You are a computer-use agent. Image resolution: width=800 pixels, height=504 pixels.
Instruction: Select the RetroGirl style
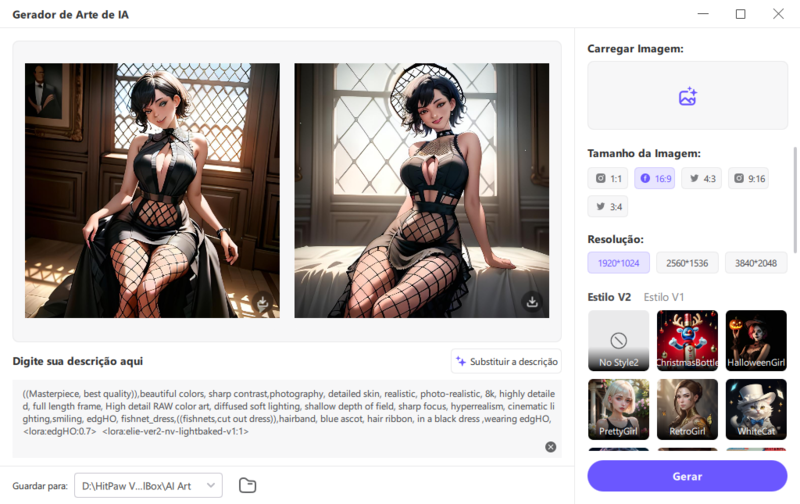point(687,409)
